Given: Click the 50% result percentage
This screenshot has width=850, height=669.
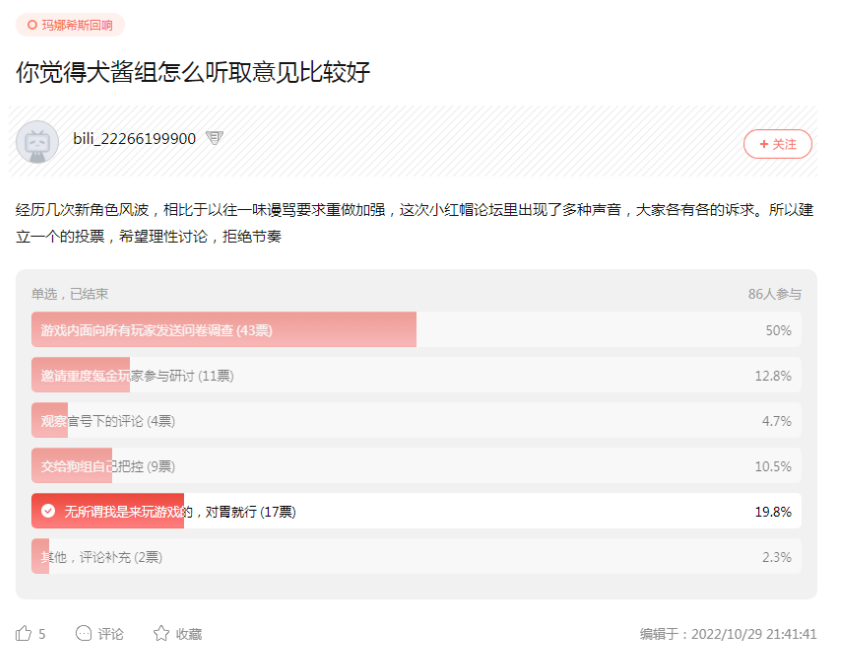Looking at the screenshot, I should click(x=778, y=330).
